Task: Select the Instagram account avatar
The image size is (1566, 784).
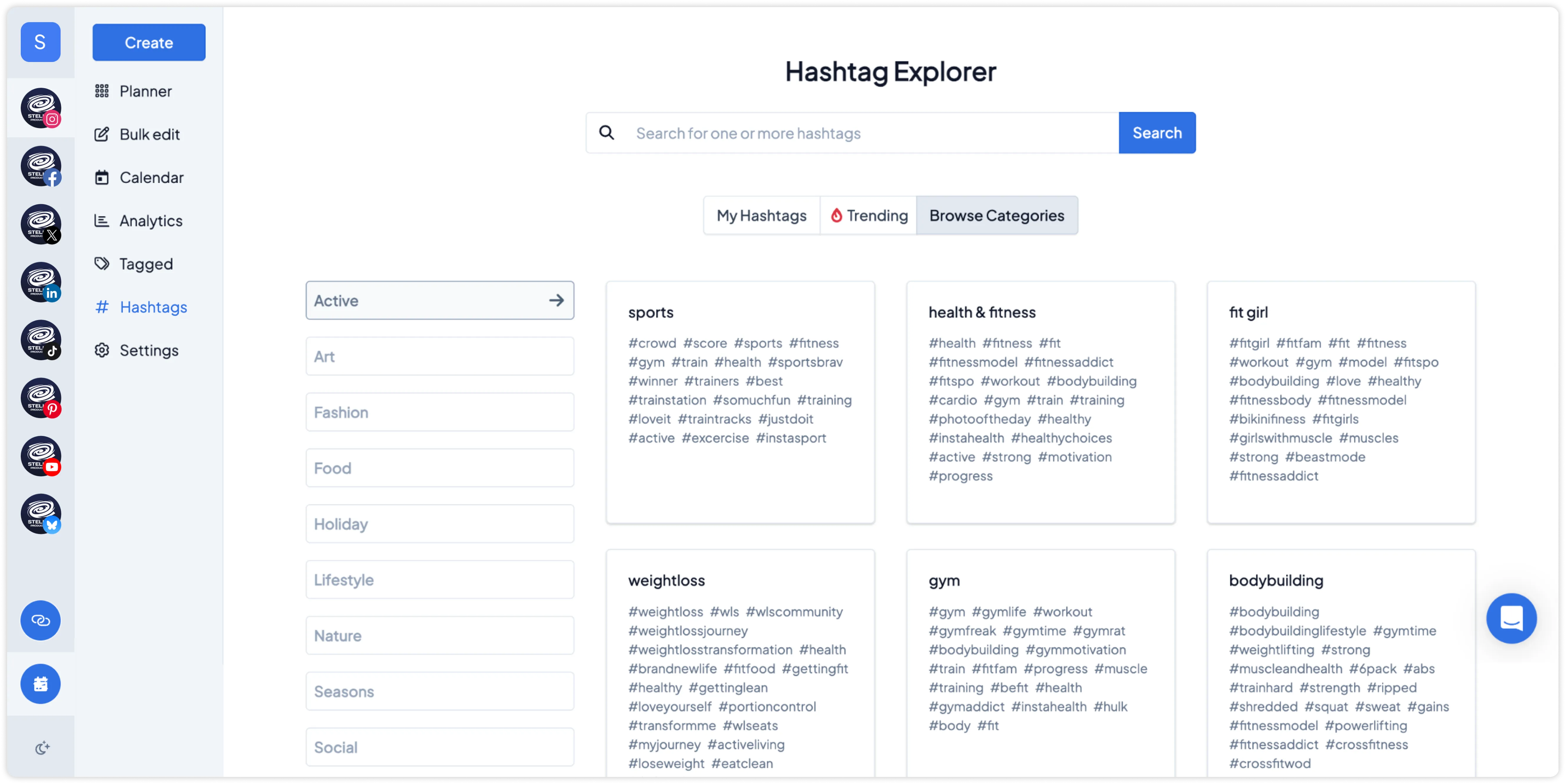Action: [41, 108]
